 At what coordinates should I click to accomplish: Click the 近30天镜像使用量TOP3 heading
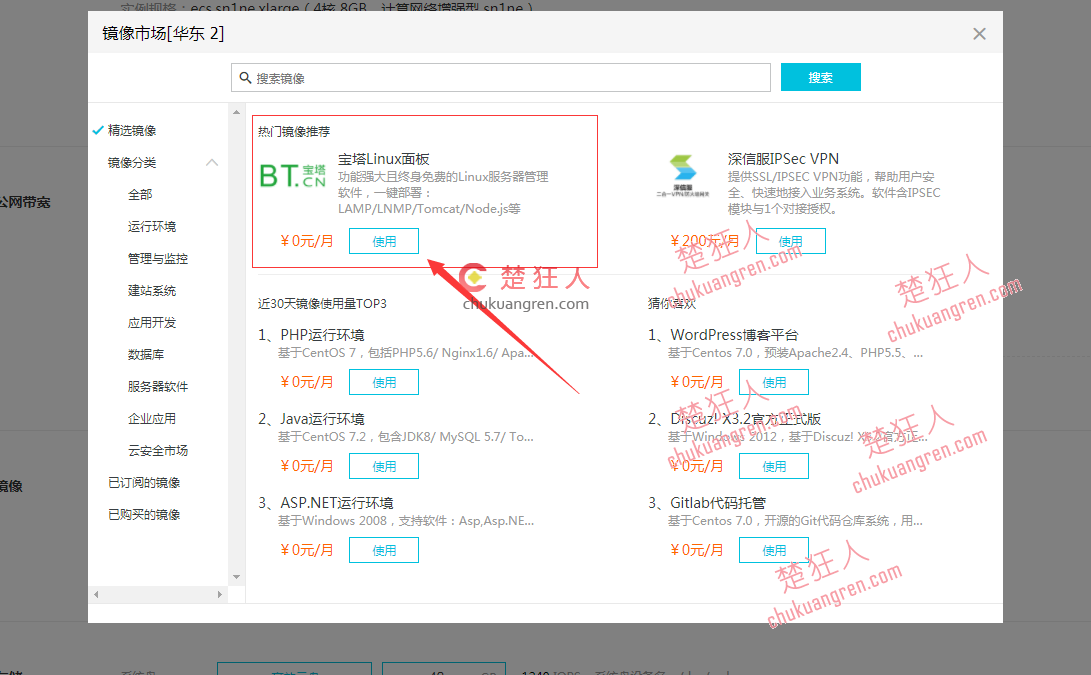(x=322, y=303)
